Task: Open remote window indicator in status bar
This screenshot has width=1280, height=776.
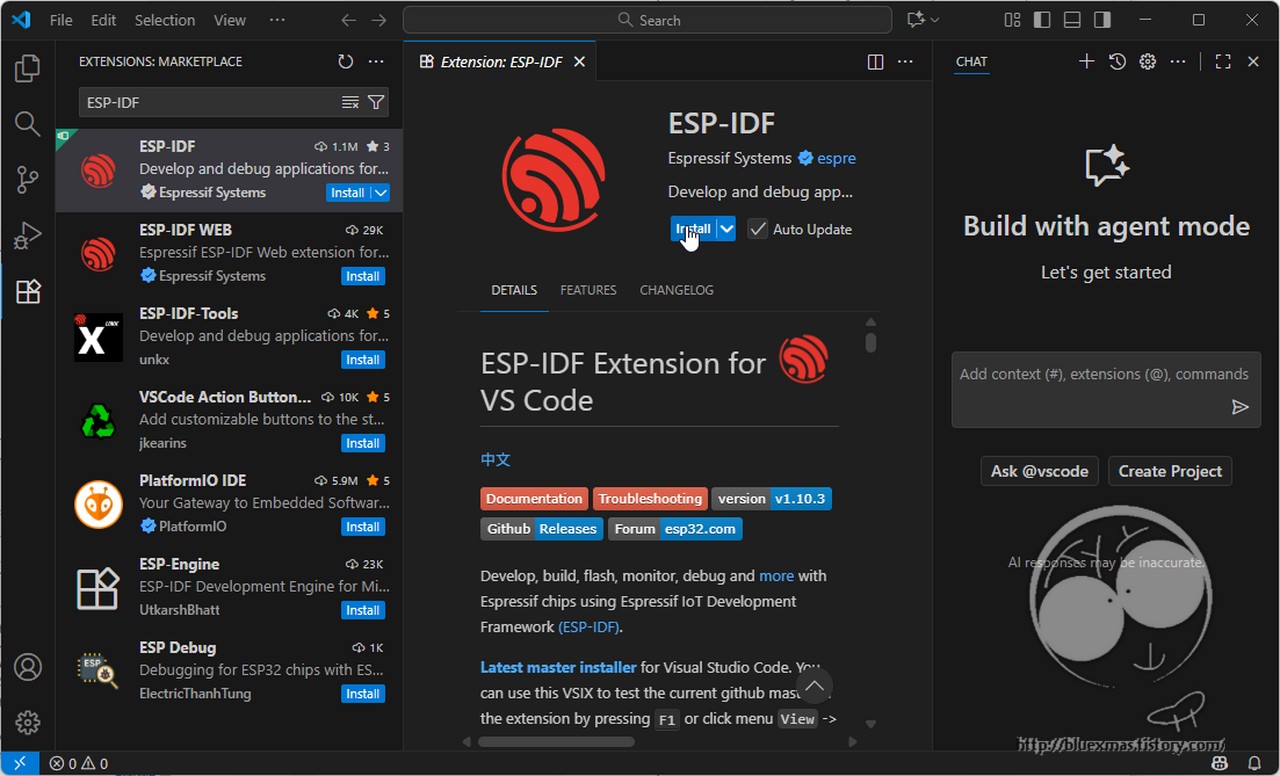Action: (19, 764)
